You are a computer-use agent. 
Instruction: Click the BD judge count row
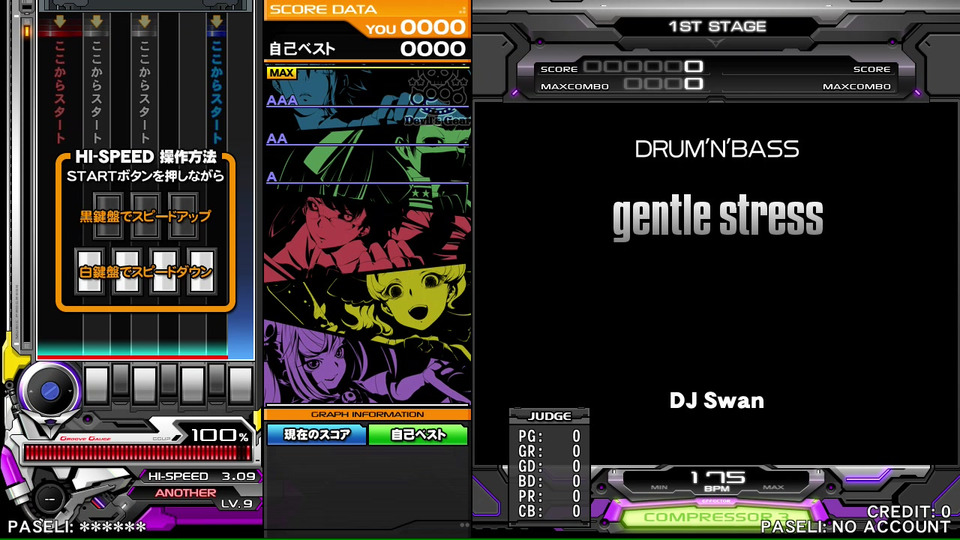pyautogui.click(x=549, y=481)
